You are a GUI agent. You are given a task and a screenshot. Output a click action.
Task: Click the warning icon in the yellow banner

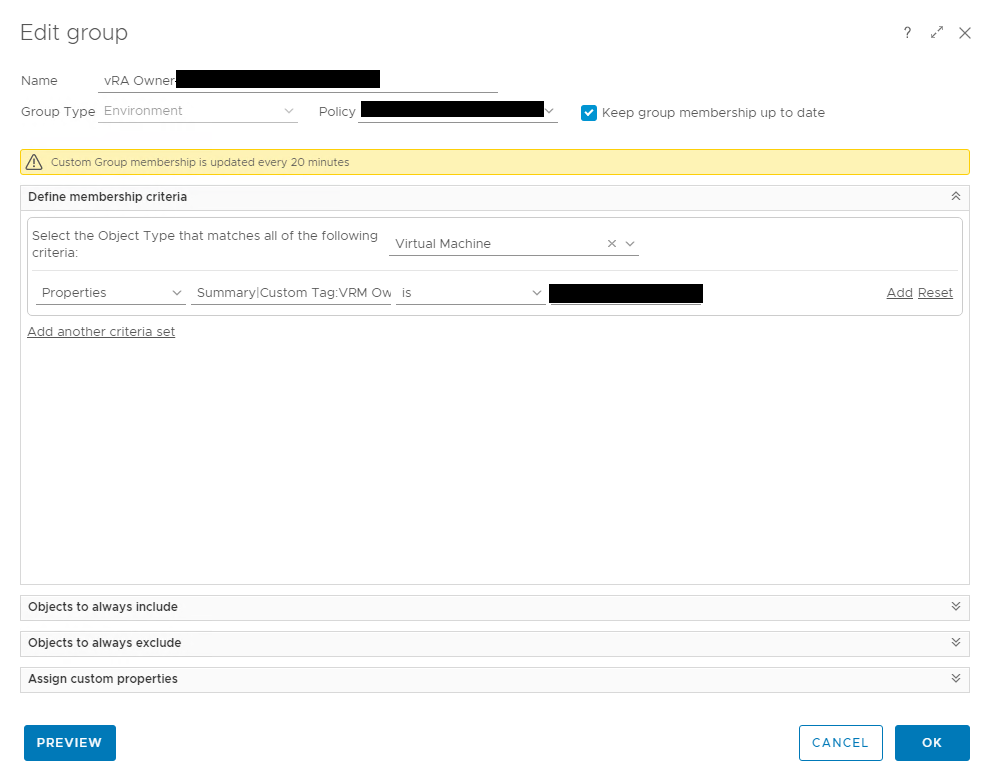tap(35, 162)
